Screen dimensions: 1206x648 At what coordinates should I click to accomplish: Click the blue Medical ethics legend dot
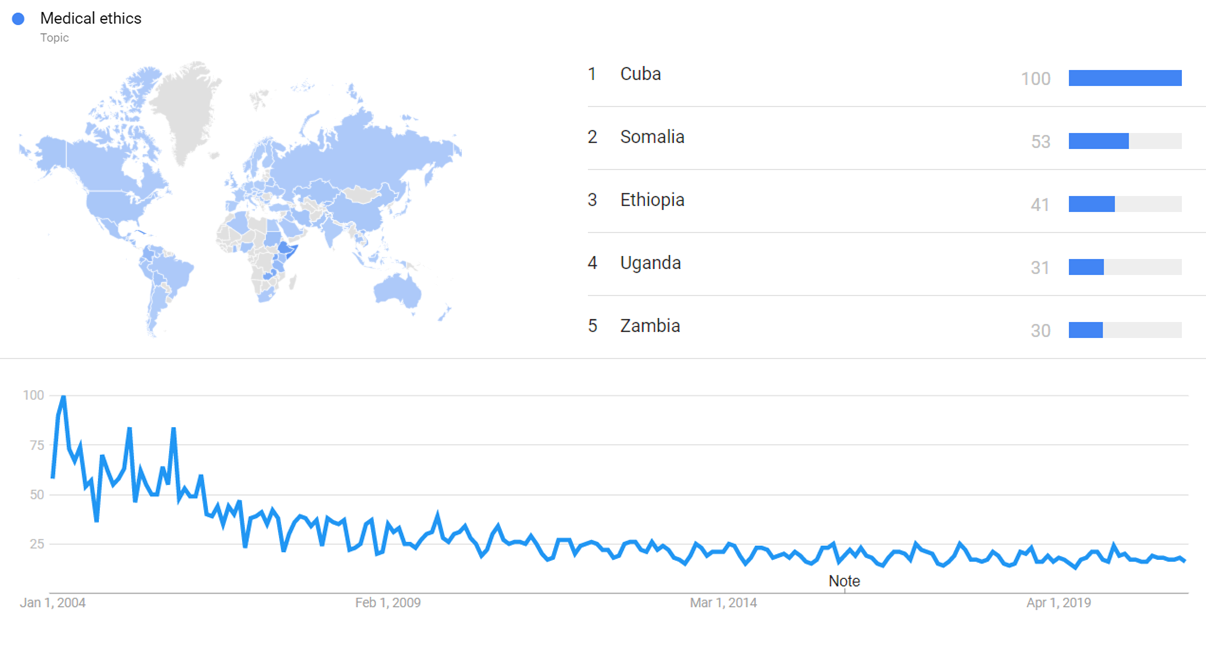[x=18, y=19]
